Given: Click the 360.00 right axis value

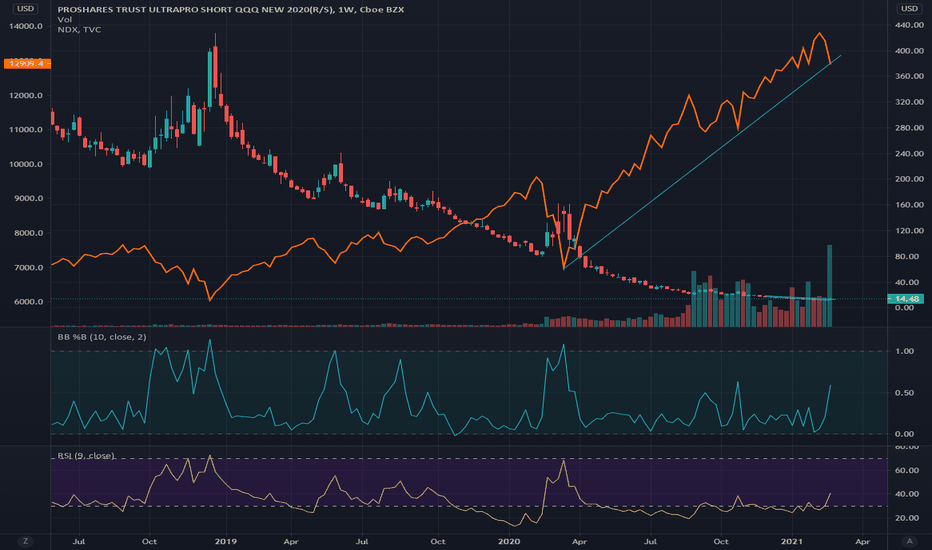Looking at the screenshot, I should (x=909, y=76).
